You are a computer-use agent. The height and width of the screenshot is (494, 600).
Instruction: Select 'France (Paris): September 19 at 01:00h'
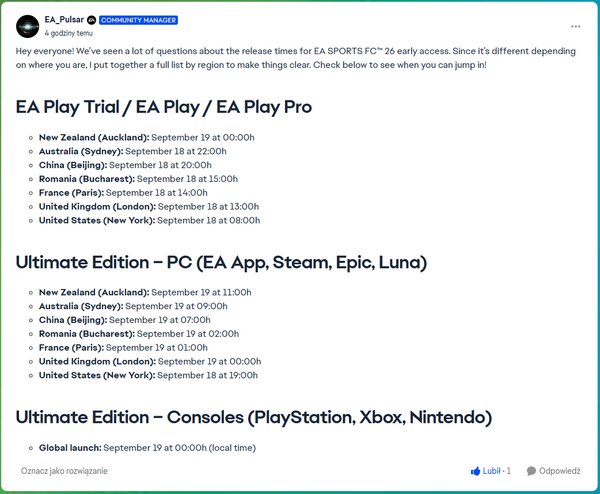(123, 347)
